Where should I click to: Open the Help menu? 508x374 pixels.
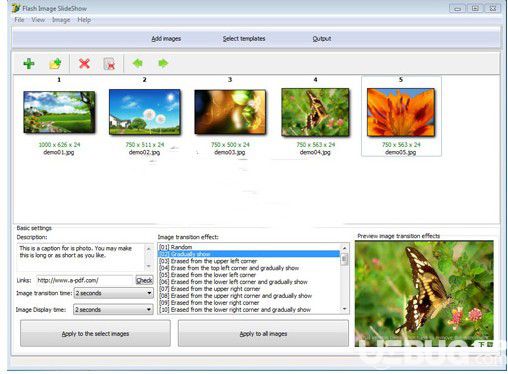(x=84, y=20)
